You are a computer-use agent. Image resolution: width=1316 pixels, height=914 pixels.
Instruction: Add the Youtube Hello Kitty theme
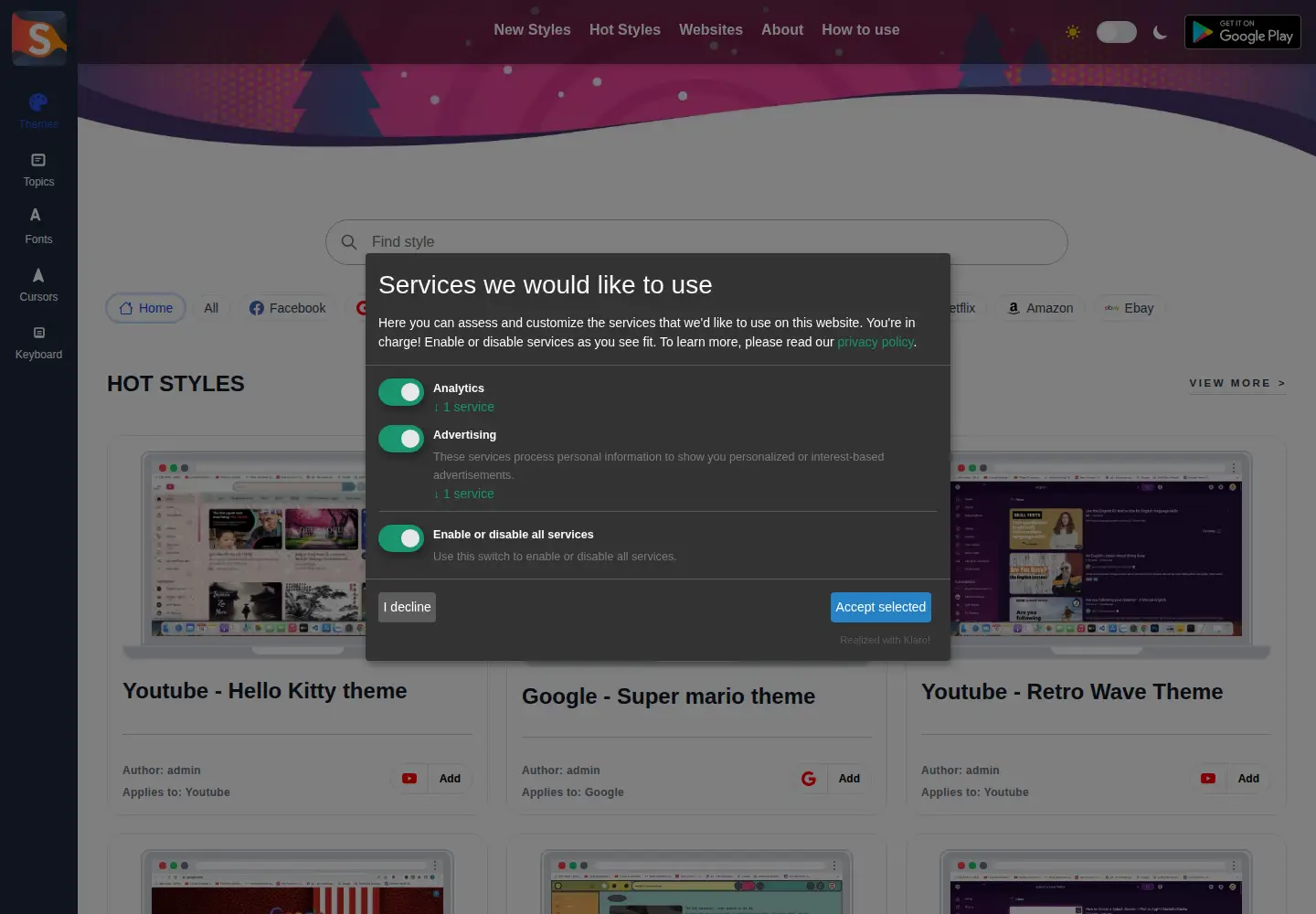click(450, 779)
